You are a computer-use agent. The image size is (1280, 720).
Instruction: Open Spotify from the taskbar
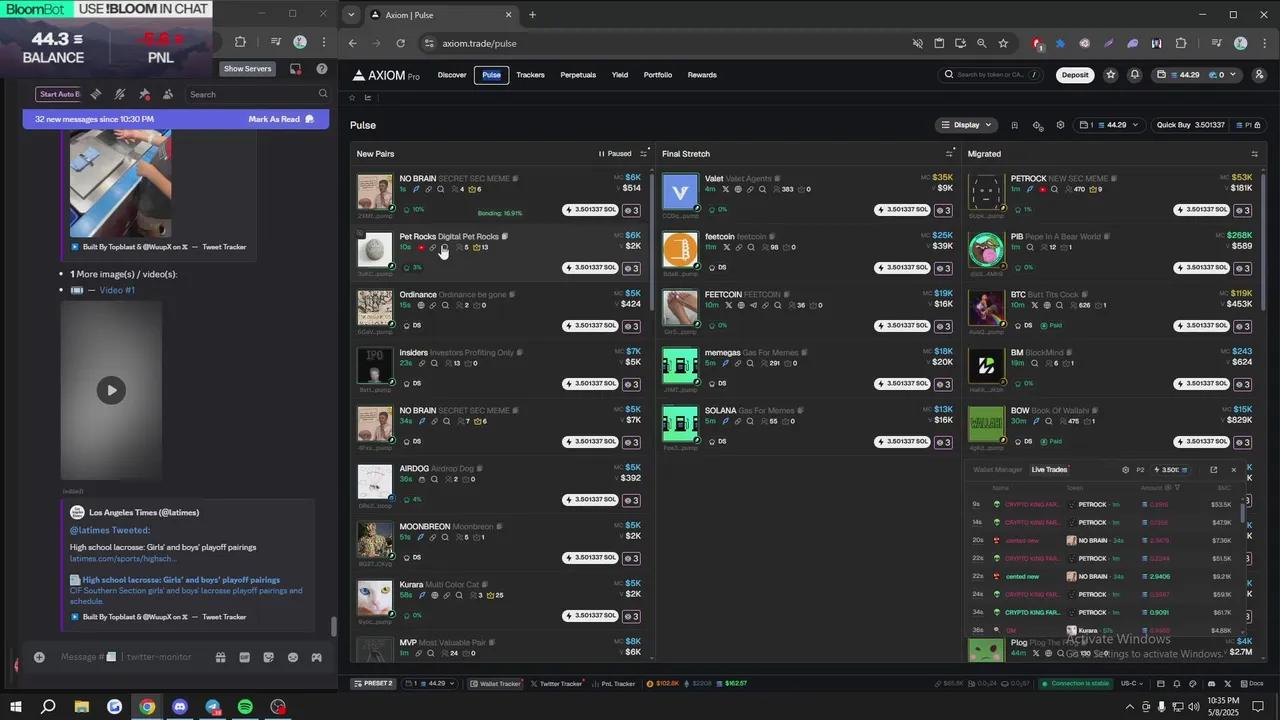[x=245, y=707]
